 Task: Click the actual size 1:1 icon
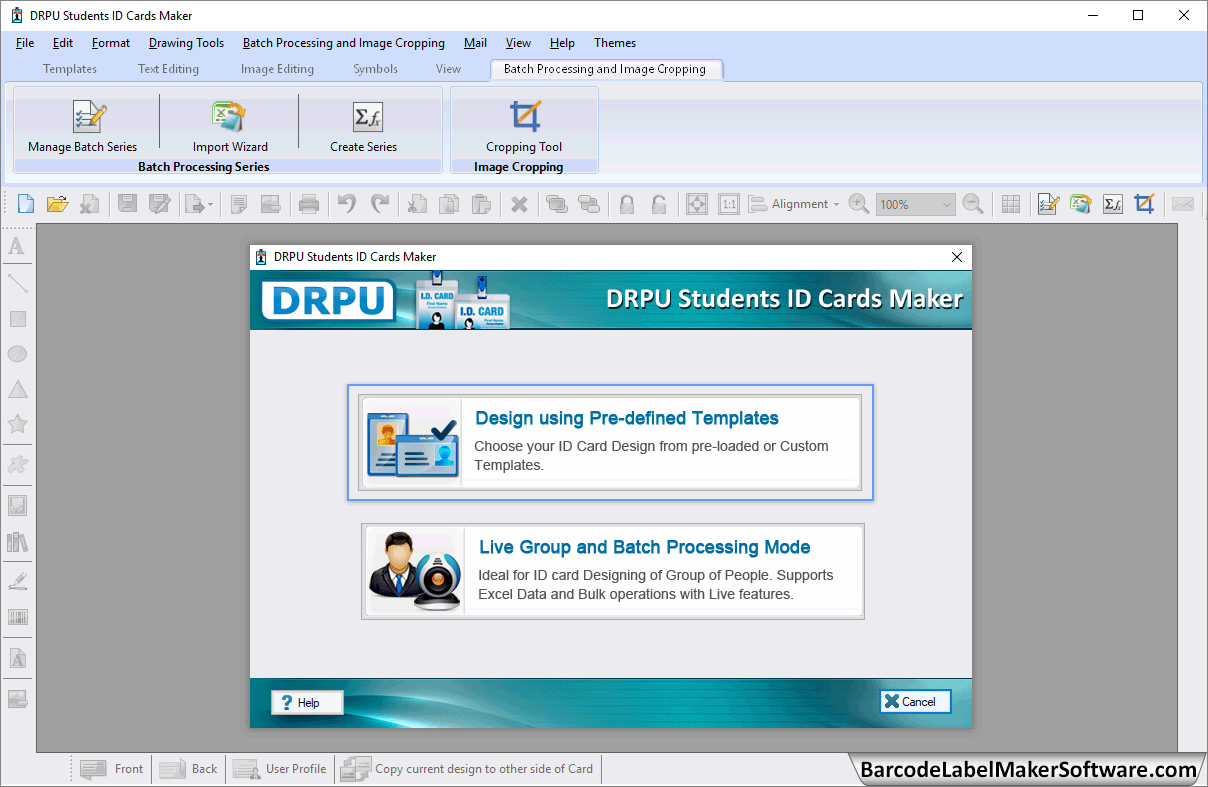[729, 204]
